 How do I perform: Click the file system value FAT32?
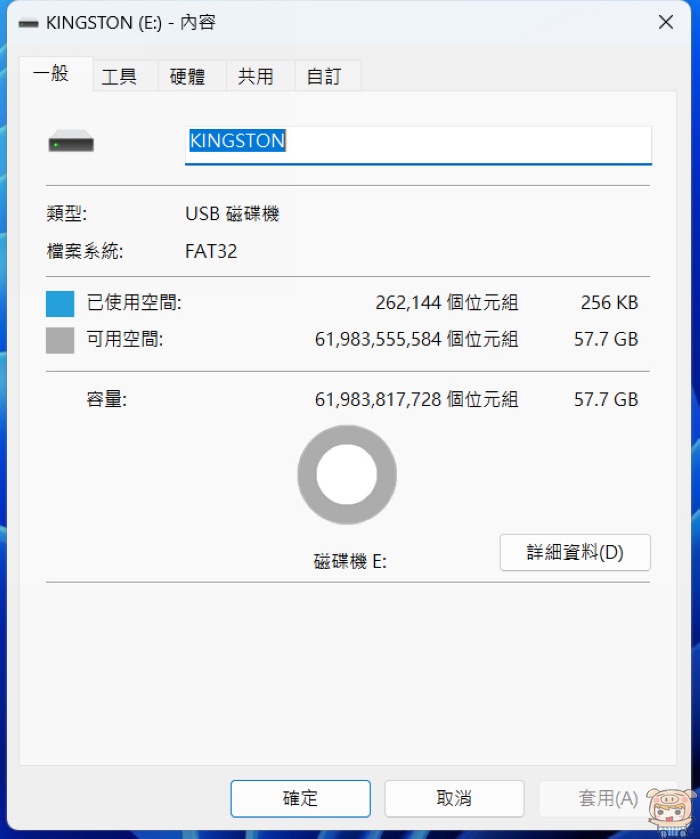click(x=211, y=251)
